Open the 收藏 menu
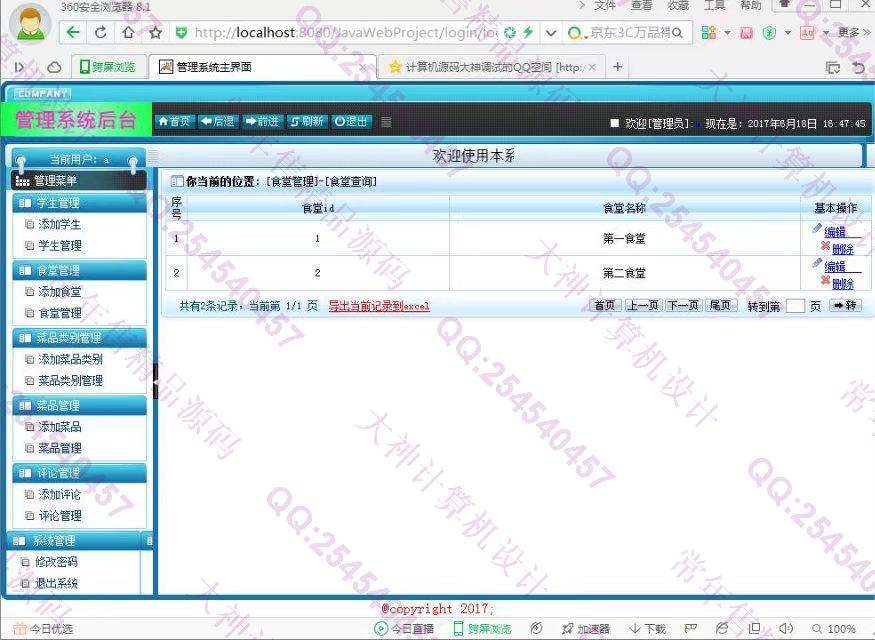This screenshot has height=640, width=875. tap(678, 6)
